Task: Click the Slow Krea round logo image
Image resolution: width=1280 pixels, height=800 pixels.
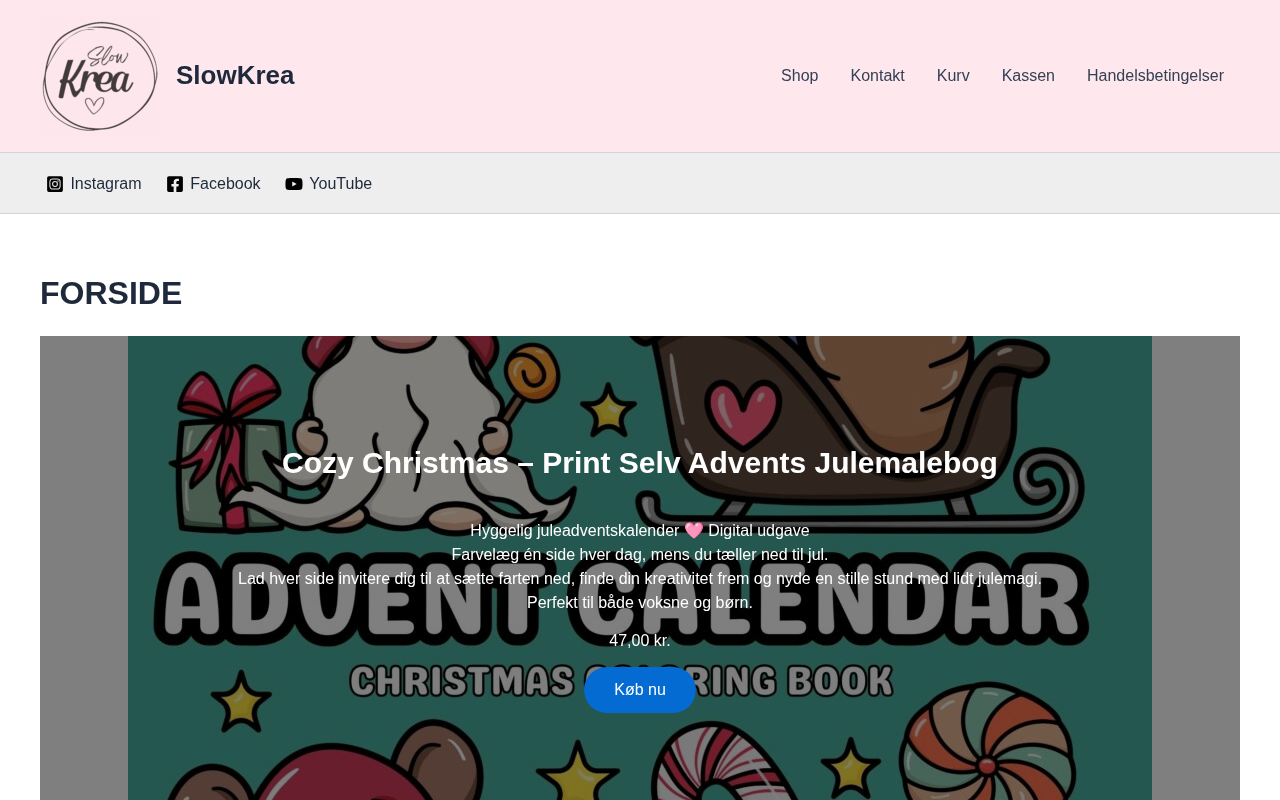Action: coord(100,76)
